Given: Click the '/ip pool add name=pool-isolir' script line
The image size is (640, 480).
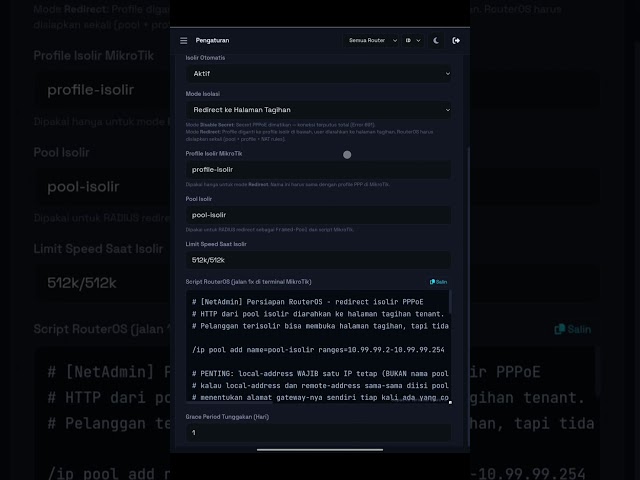Looking at the screenshot, I should click(x=318, y=350).
